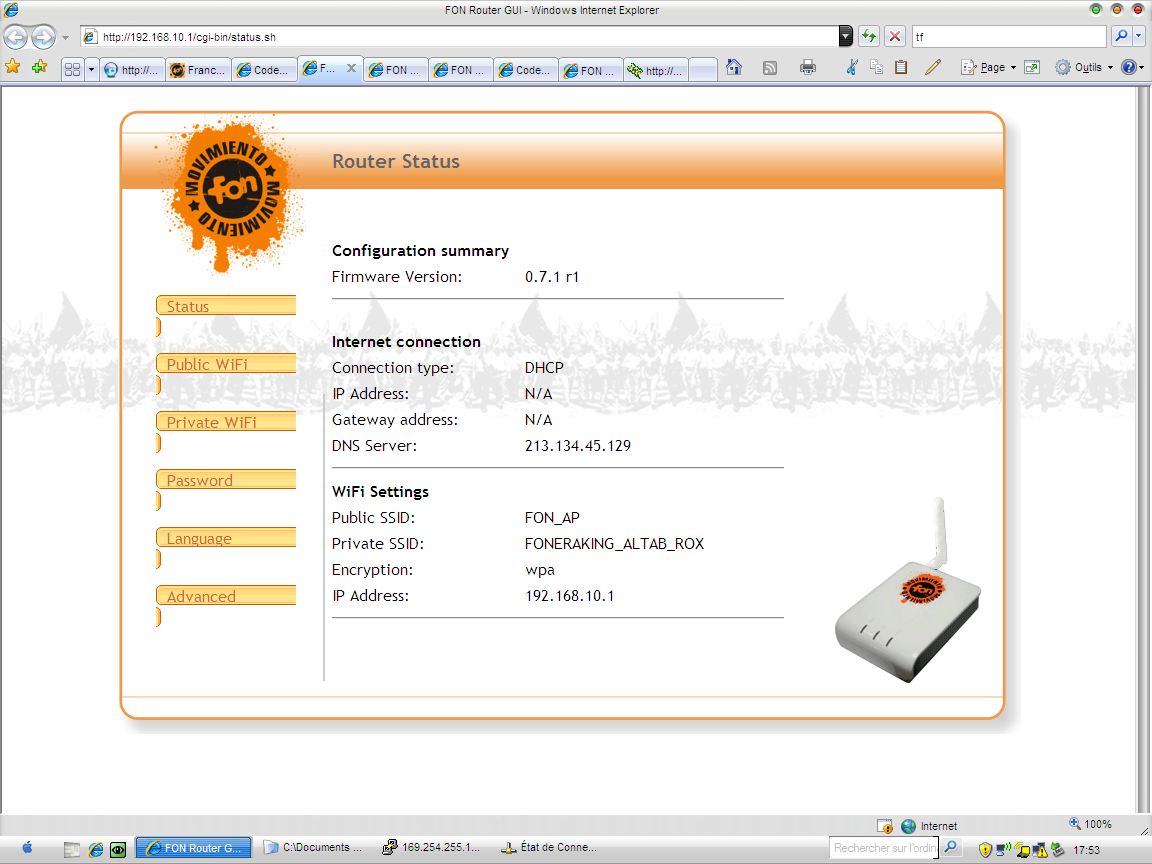Click the Internet security zone indicator

(929, 826)
